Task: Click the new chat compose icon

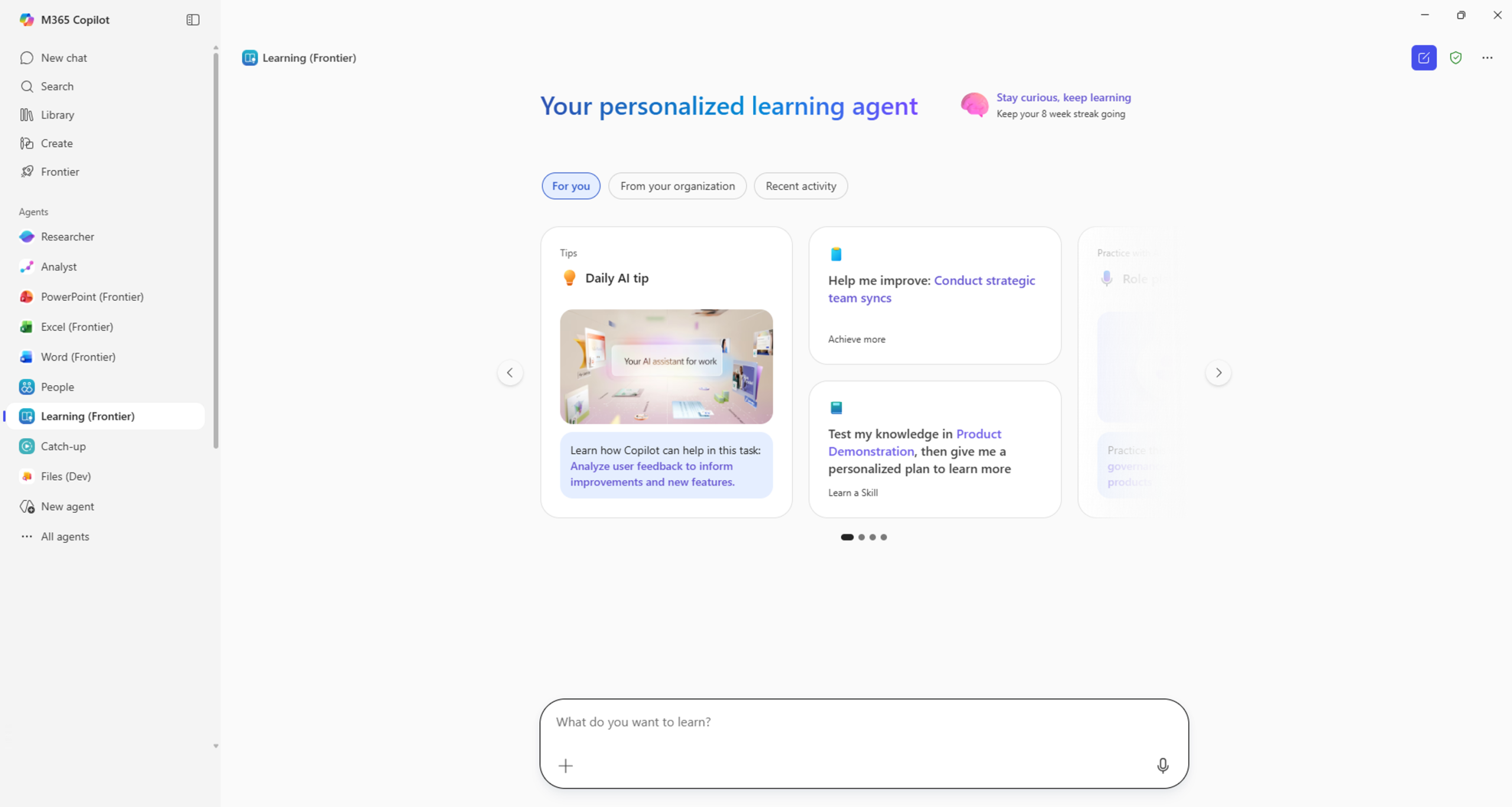Action: click(x=1423, y=58)
